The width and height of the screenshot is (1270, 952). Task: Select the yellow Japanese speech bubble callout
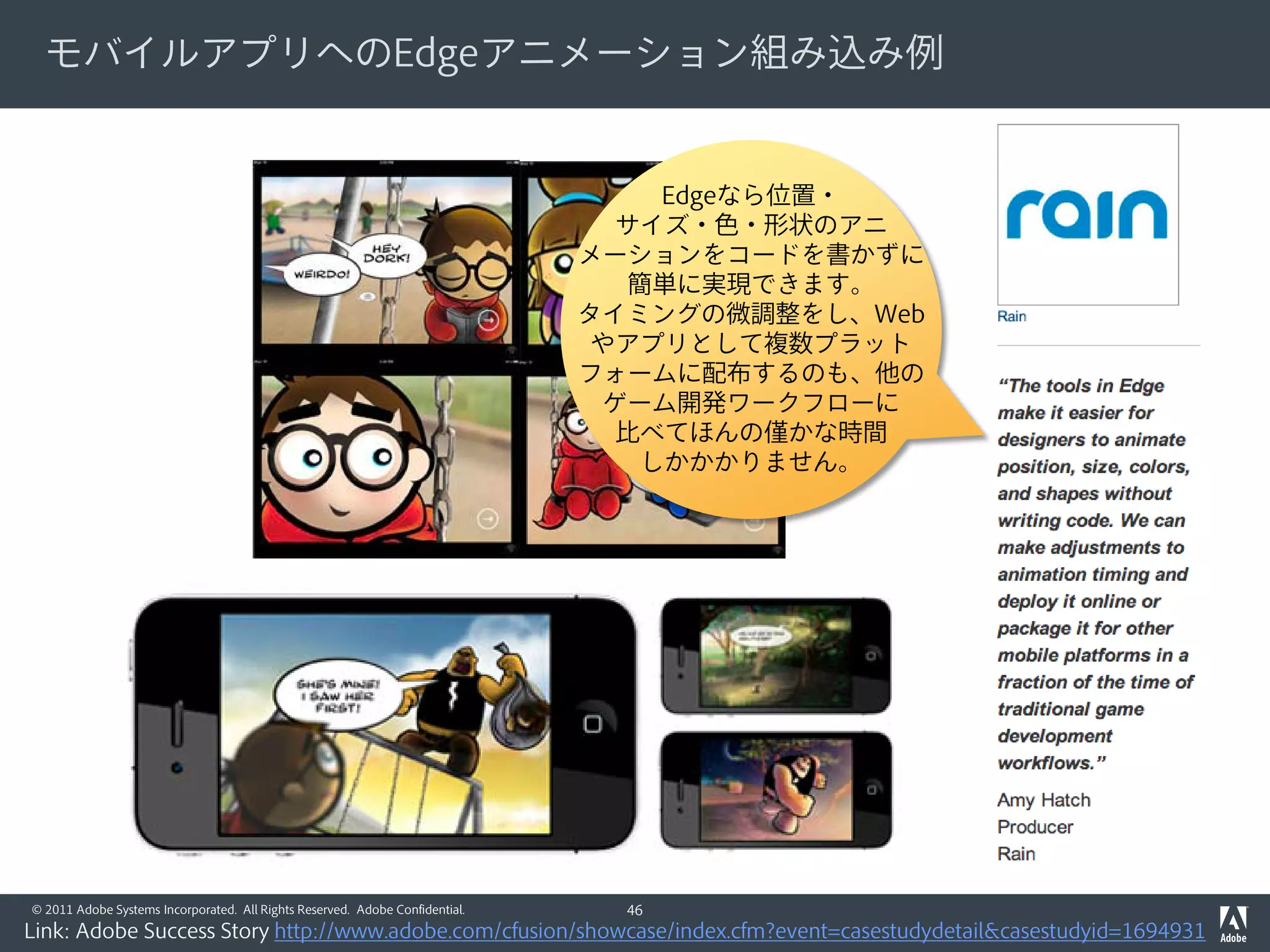(x=752, y=328)
